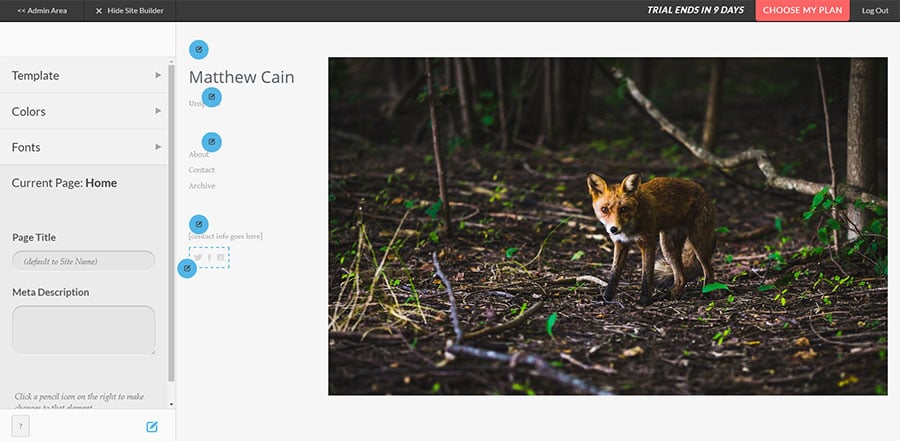Screen dimensions: 900x441
Task: Click the blue edit icon in sidebar footer
Action: (152, 427)
